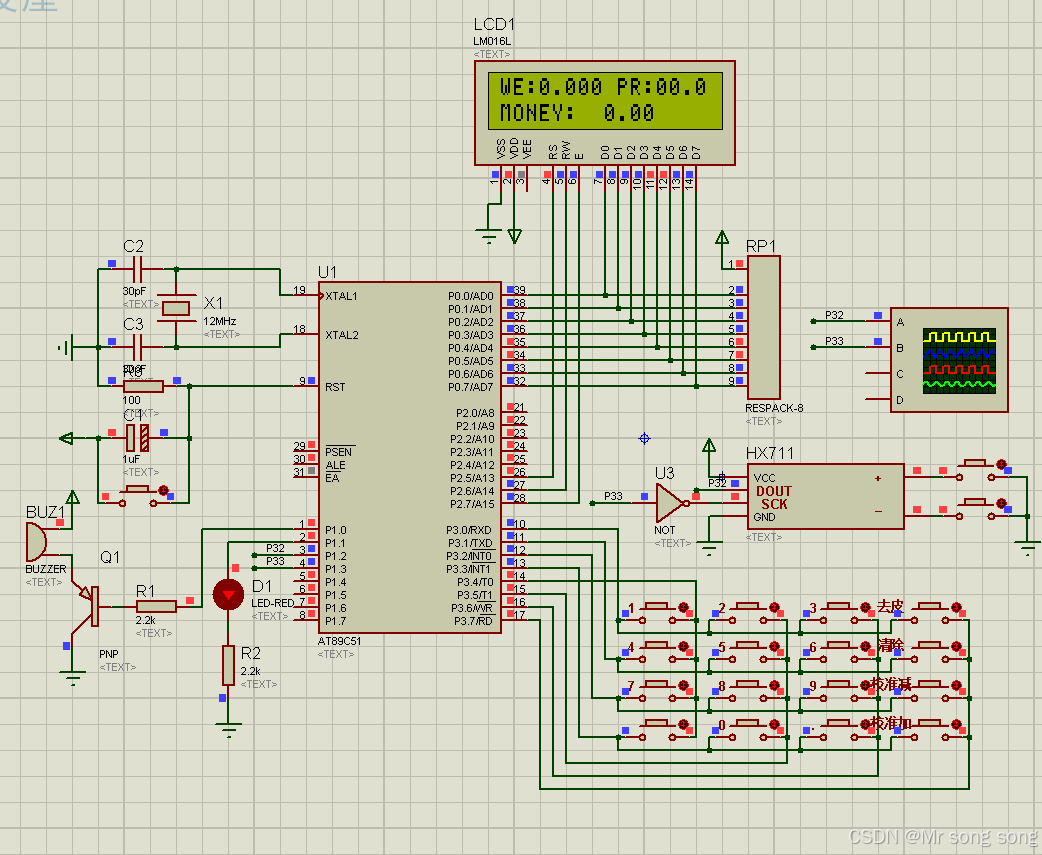1042x855 pixels.
Task: Select the 100 ohm reset resistor R0
Action: 144,386
